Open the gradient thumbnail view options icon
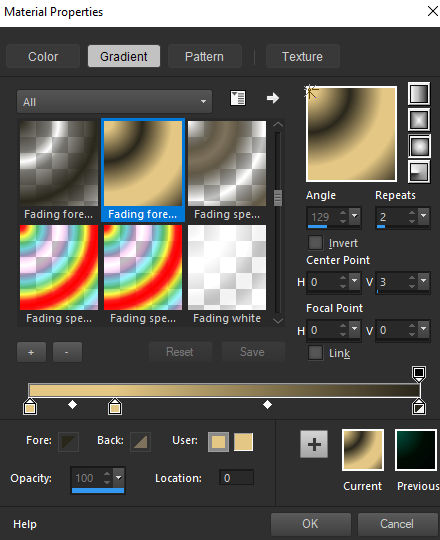The image size is (440, 540). pos(238,98)
